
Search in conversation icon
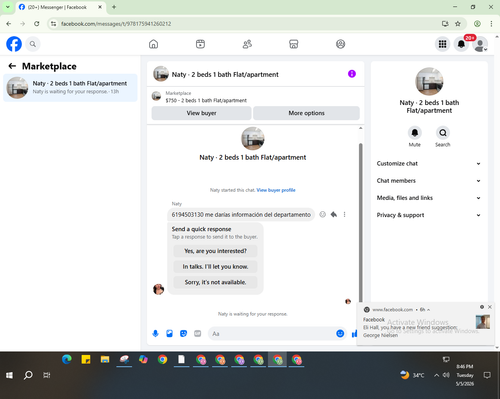443,133
